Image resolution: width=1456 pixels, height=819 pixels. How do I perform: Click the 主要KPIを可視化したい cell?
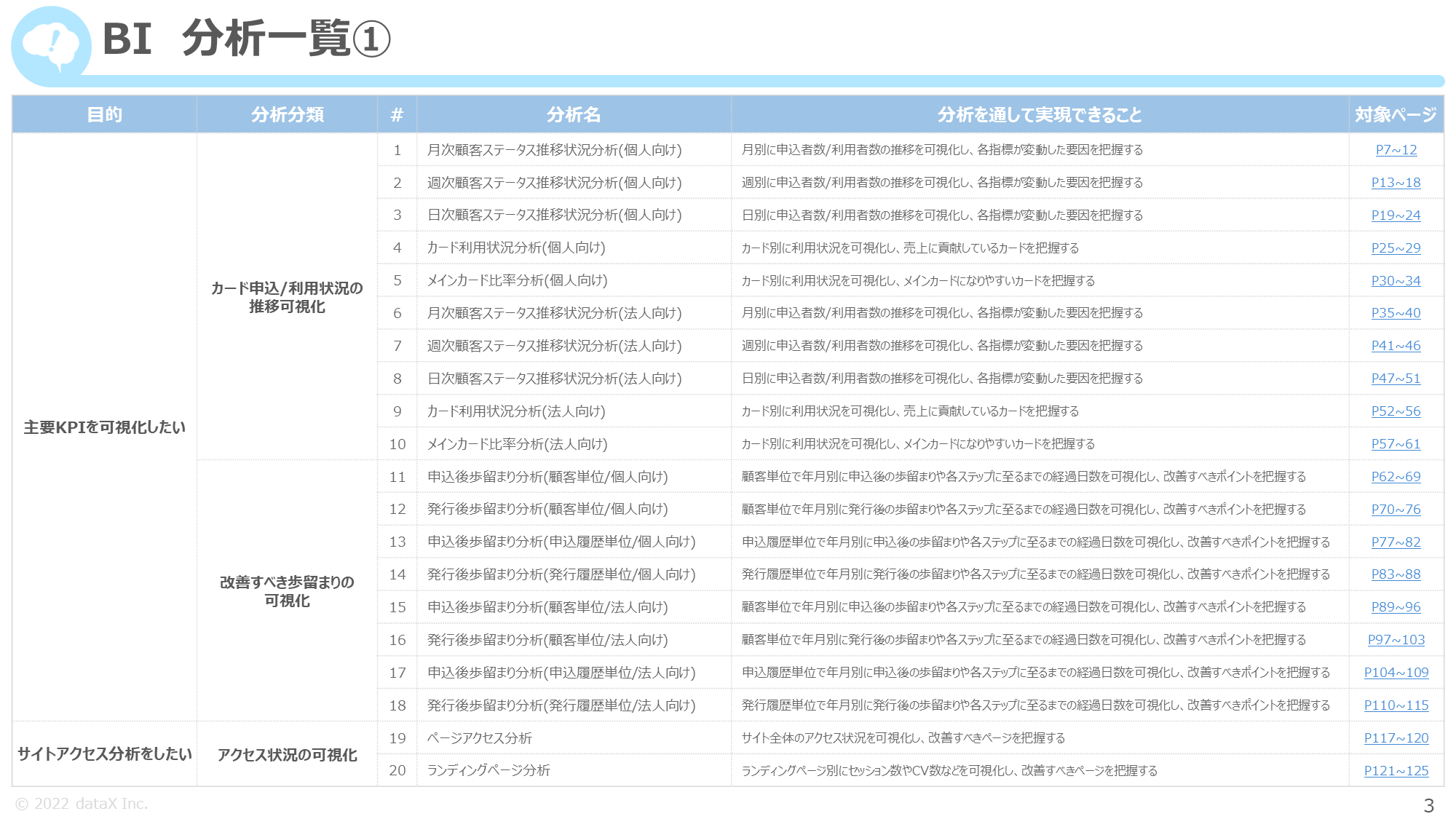(105, 427)
